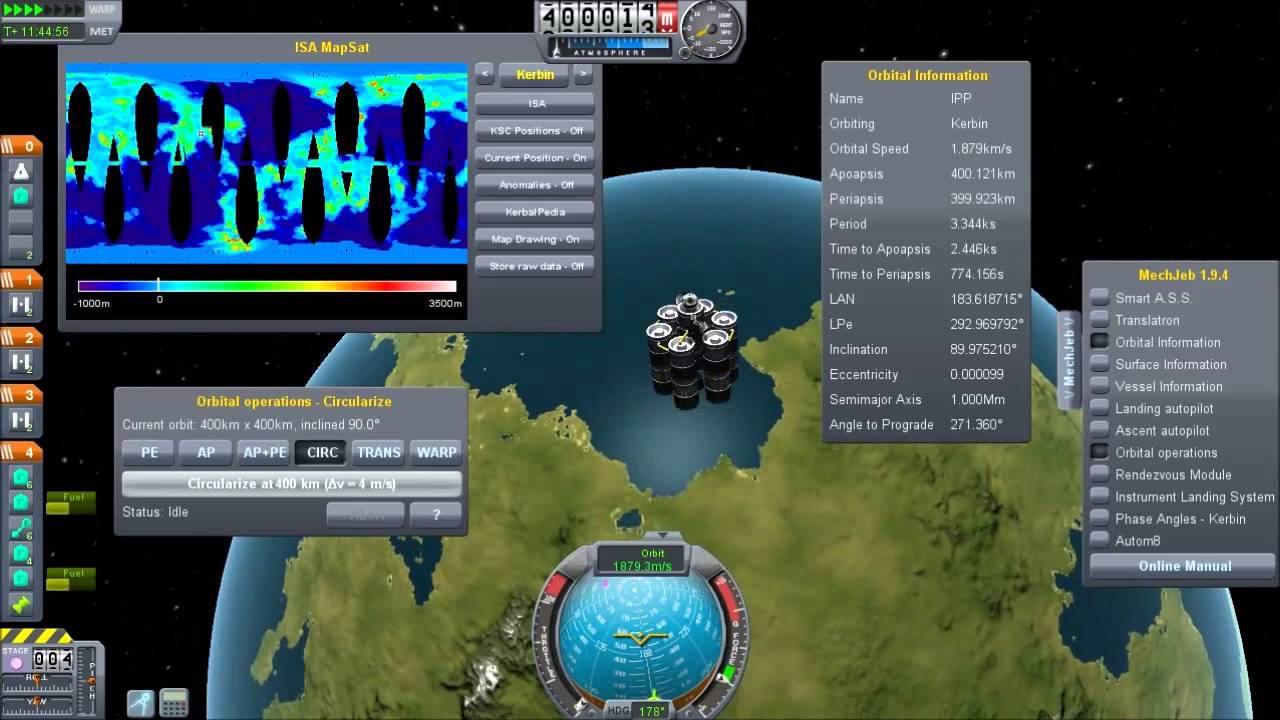Select the strut connector icon in stage 4
This screenshot has height=720, width=1280.
[x=21, y=528]
